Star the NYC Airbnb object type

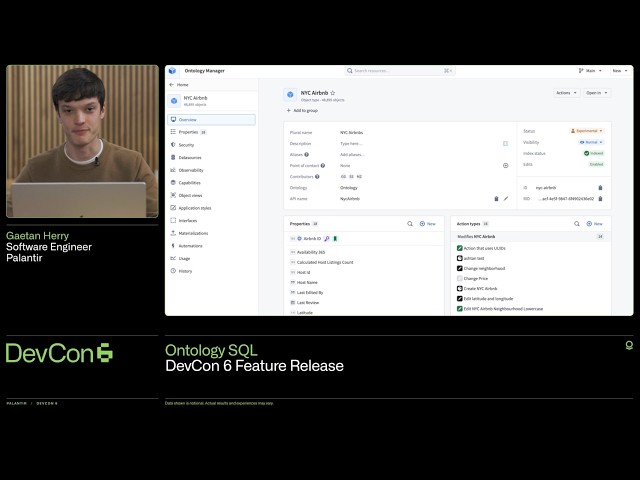tap(333, 93)
